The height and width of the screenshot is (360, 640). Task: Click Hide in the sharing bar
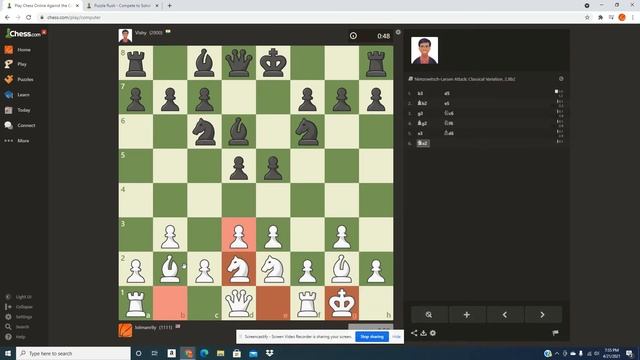coord(396,337)
